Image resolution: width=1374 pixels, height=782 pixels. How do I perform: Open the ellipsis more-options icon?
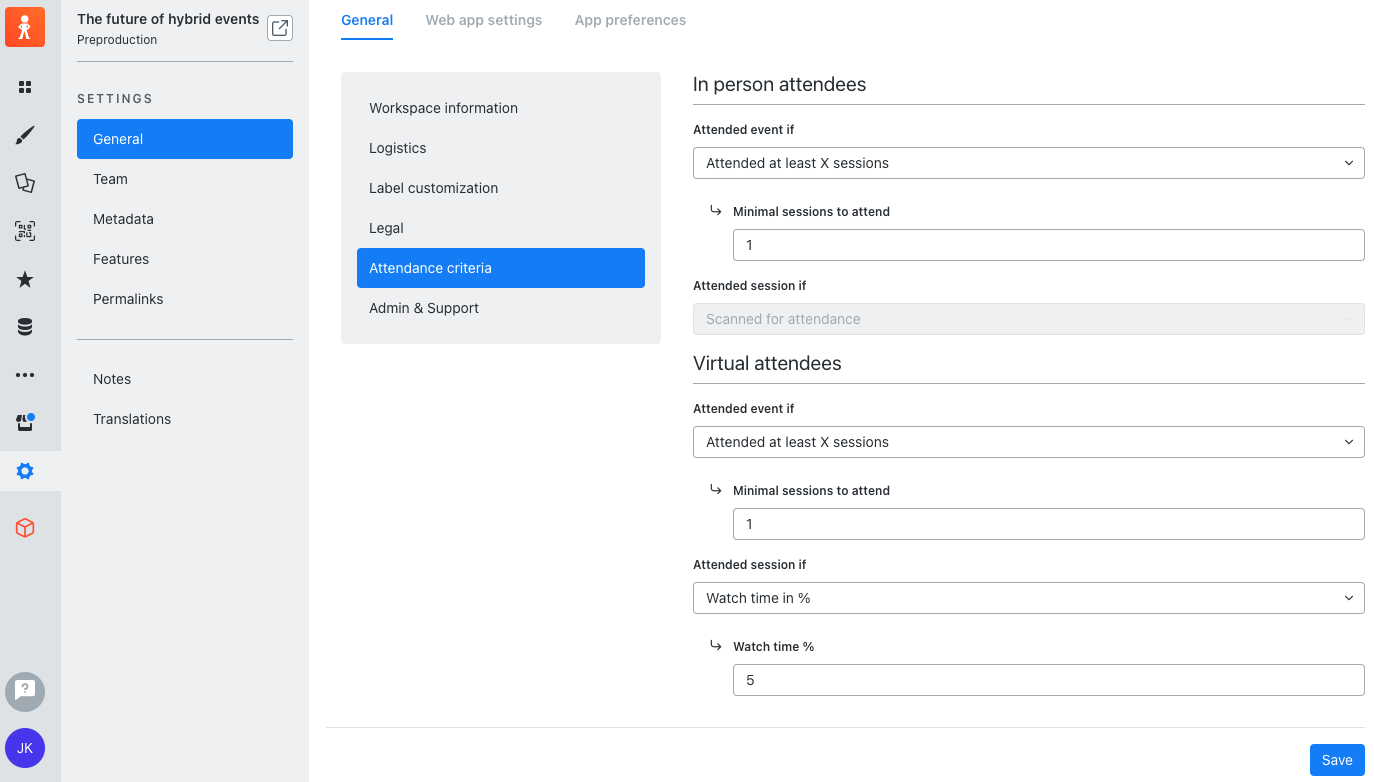tap(24, 374)
